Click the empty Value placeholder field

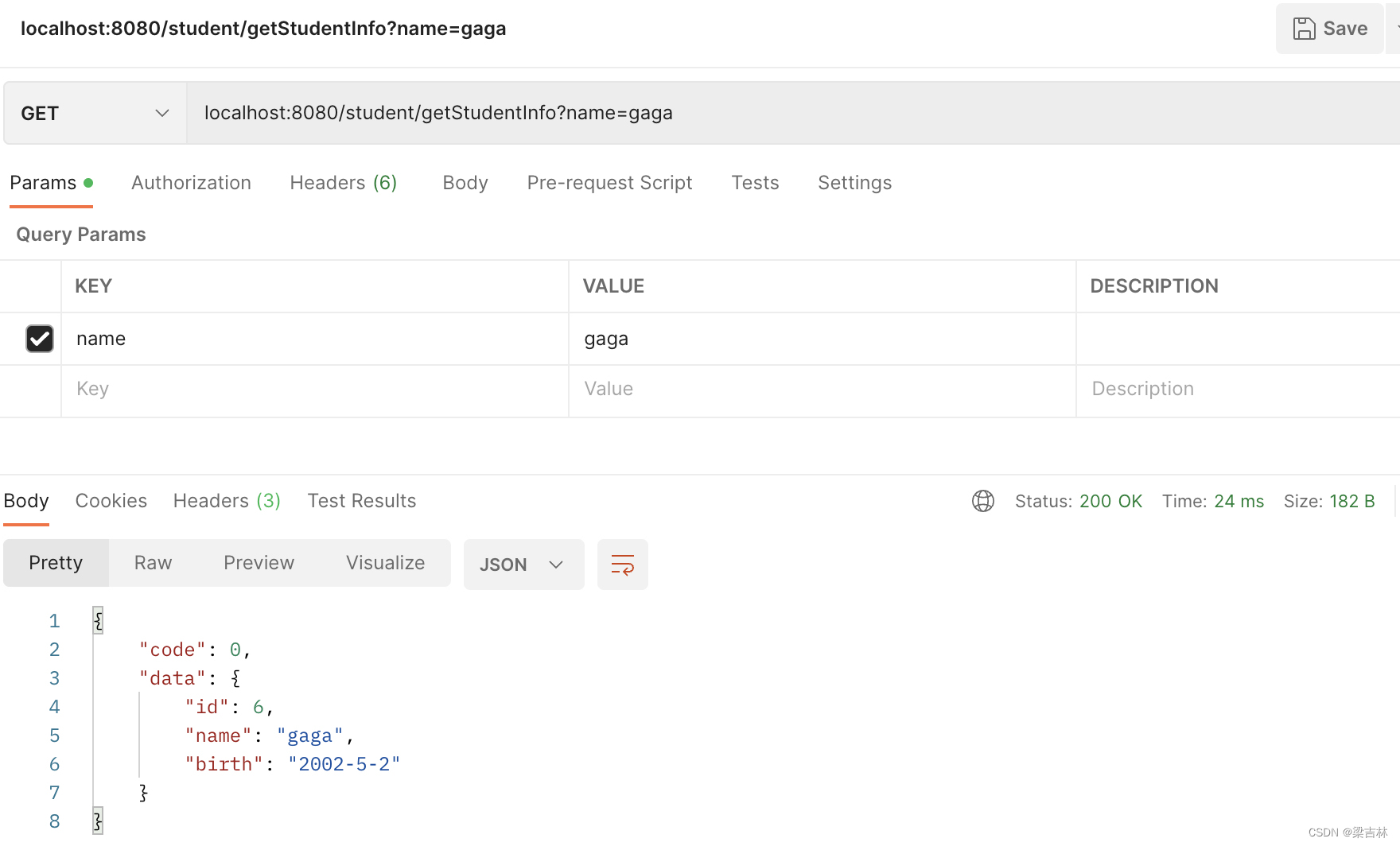coord(822,389)
